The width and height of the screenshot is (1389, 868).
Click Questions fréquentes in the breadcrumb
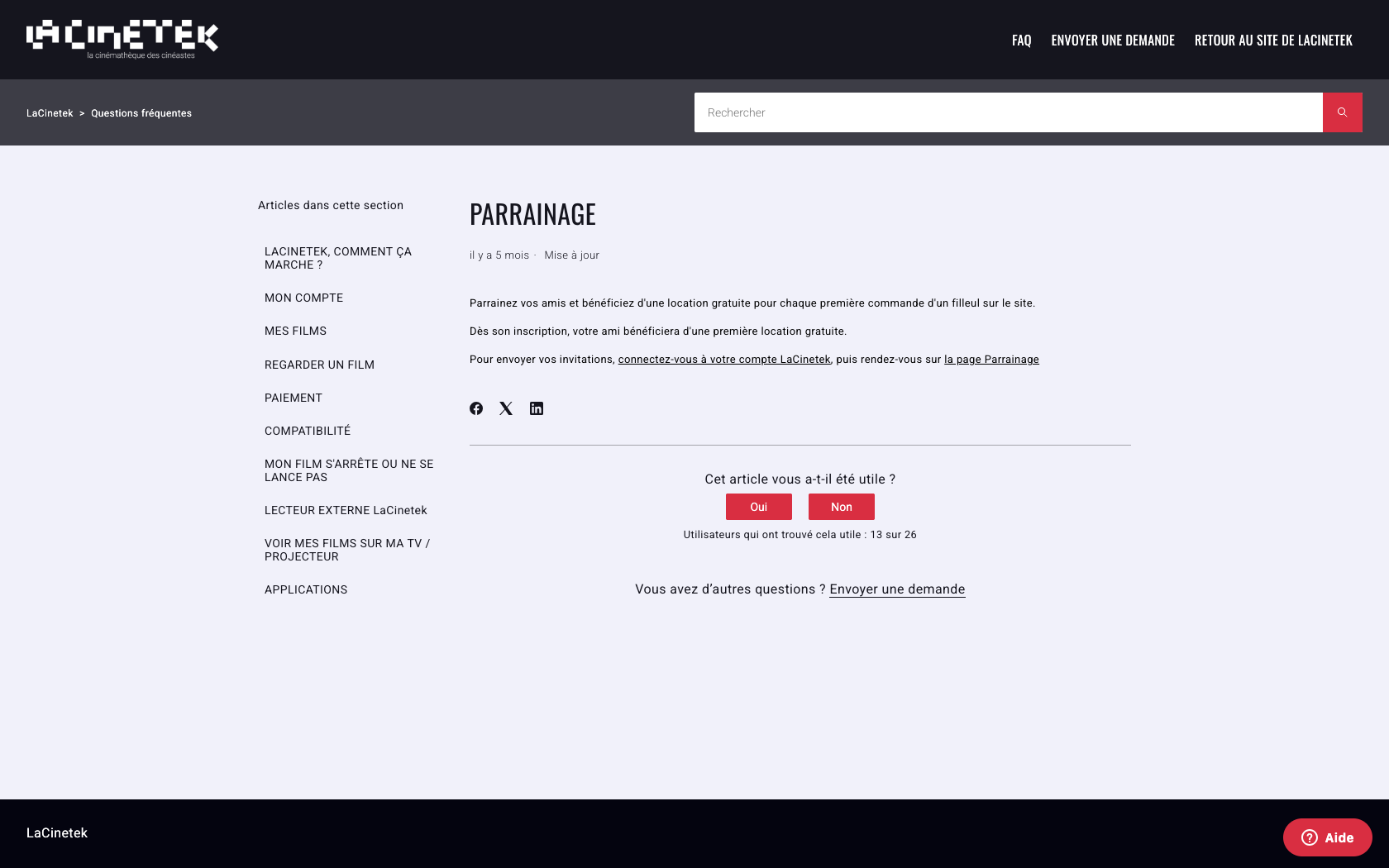[x=141, y=113]
